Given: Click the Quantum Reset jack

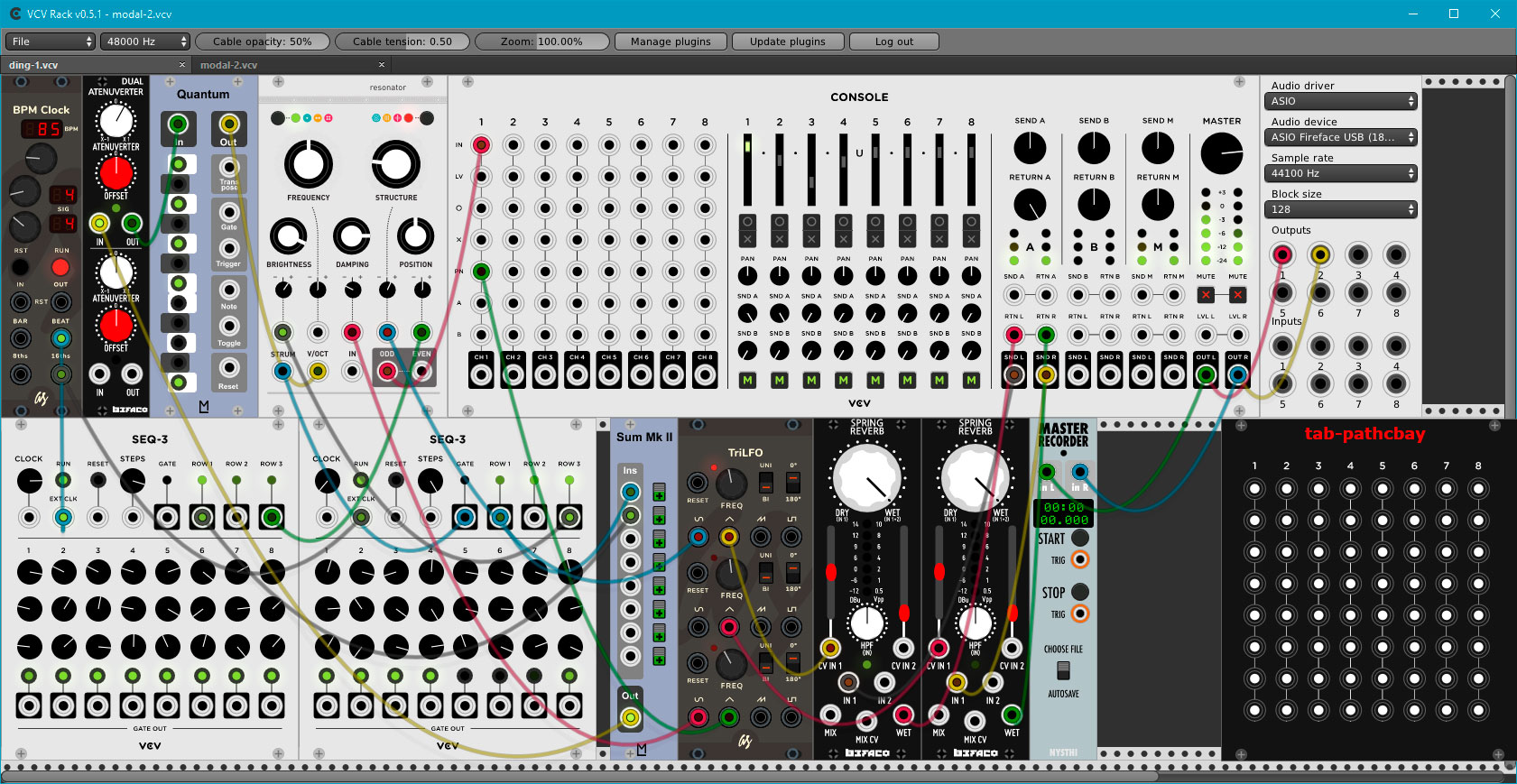Looking at the screenshot, I should pyautogui.click(x=229, y=367).
